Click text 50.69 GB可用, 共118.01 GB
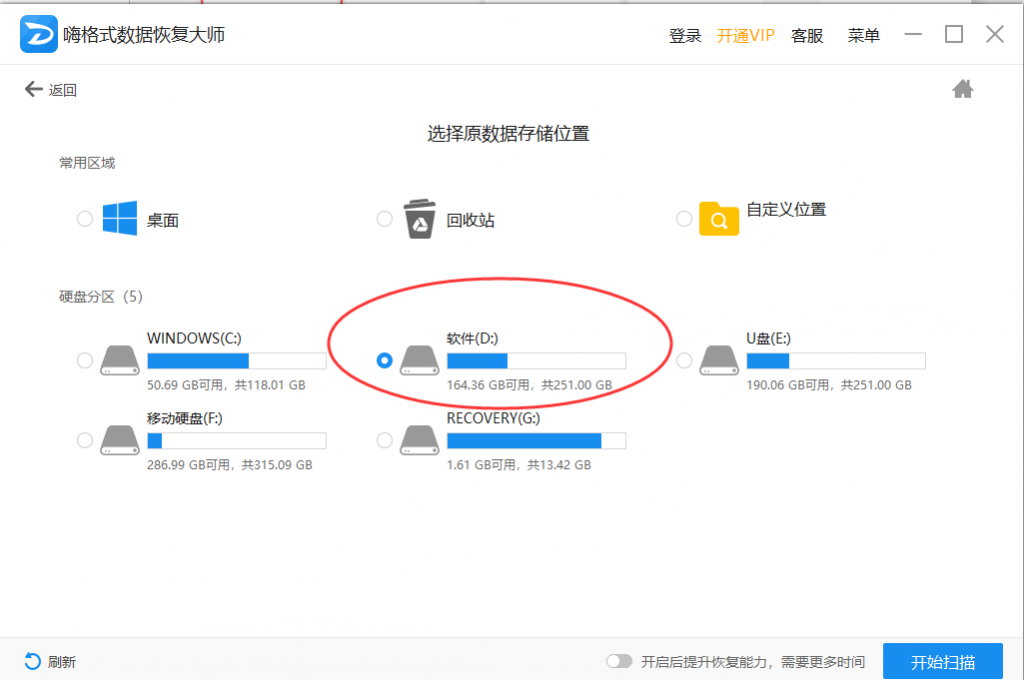 226,385
